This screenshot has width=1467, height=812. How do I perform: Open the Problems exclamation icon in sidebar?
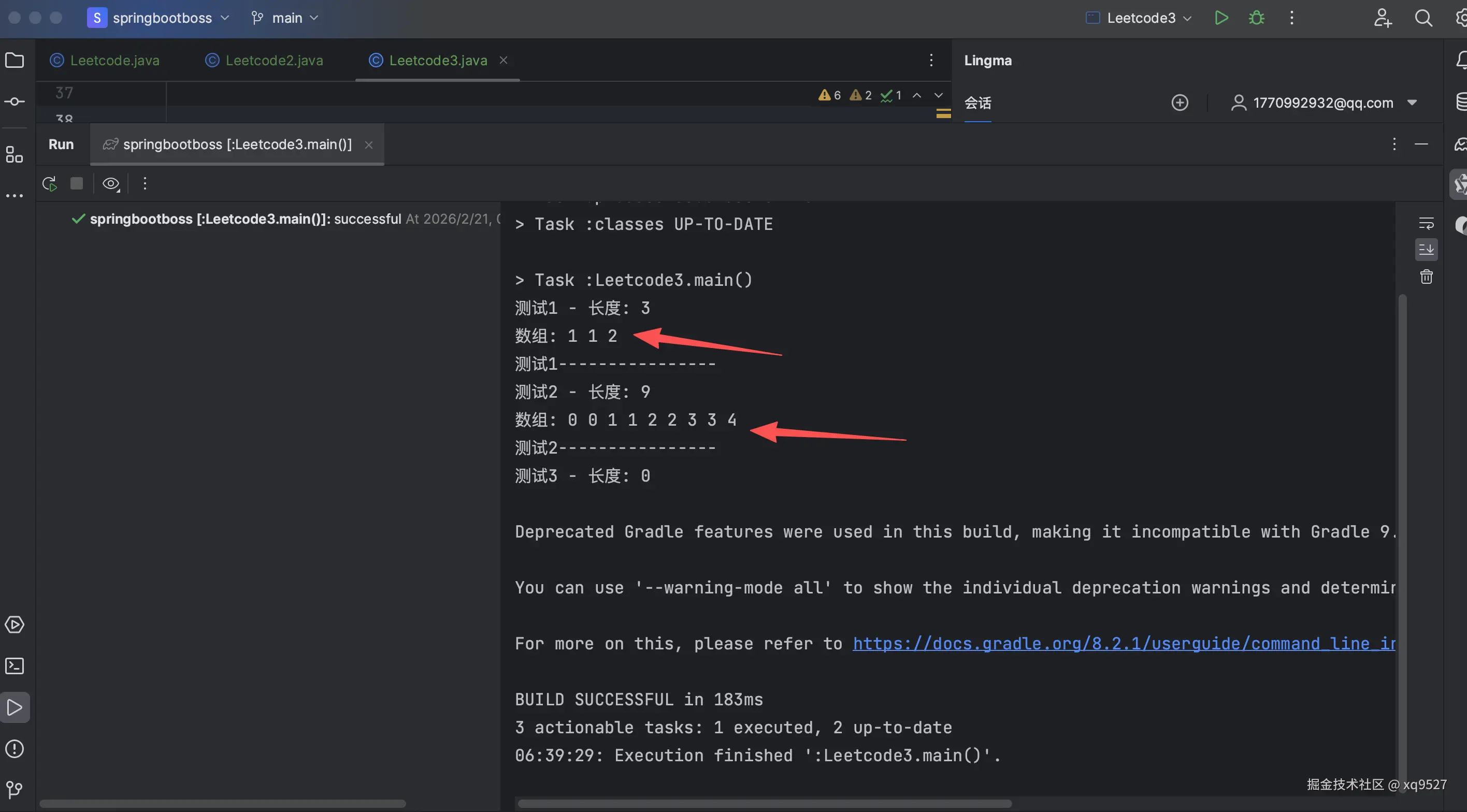pos(14,748)
